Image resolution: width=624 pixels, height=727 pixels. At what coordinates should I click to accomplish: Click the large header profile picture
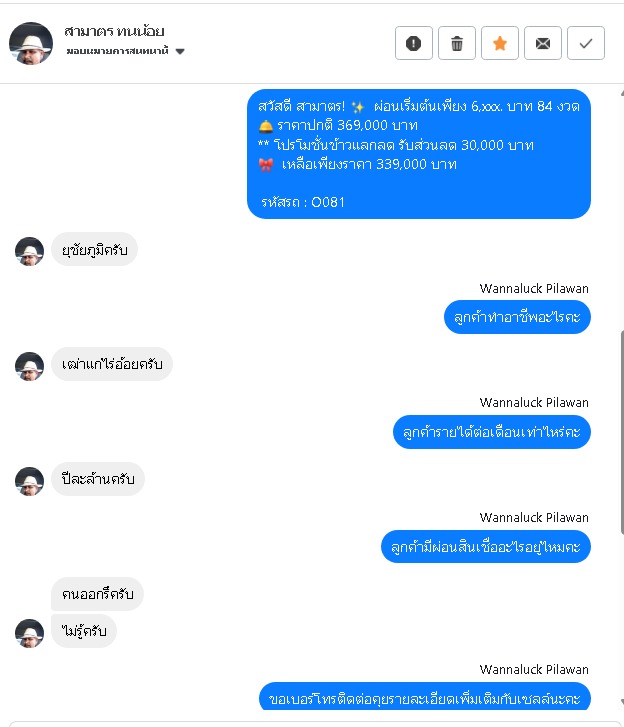click(x=31, y=43)
